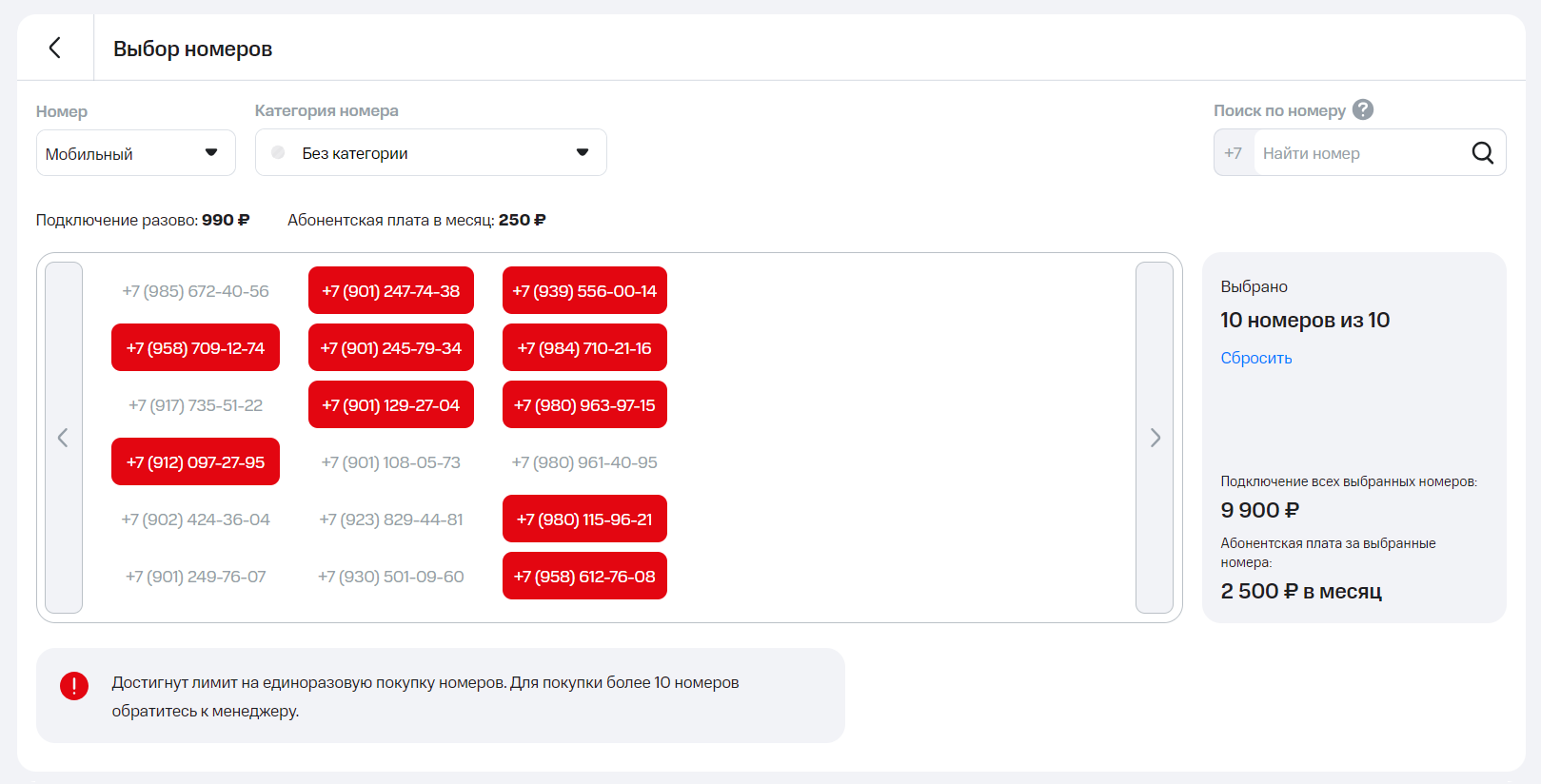Unselect number +7 (980) 115-96-21
The height and width of the screenshot is (784, 1541).
pos(584,519)
